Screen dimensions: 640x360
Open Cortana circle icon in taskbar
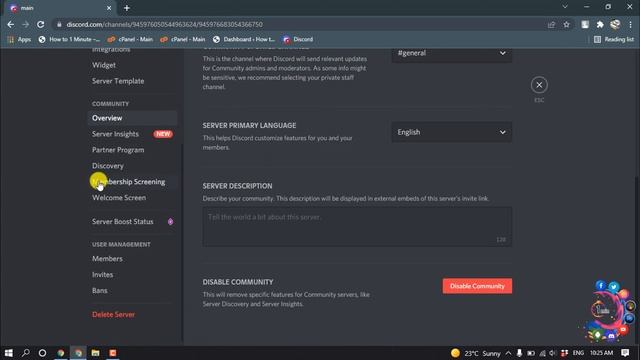click(42, 353)
